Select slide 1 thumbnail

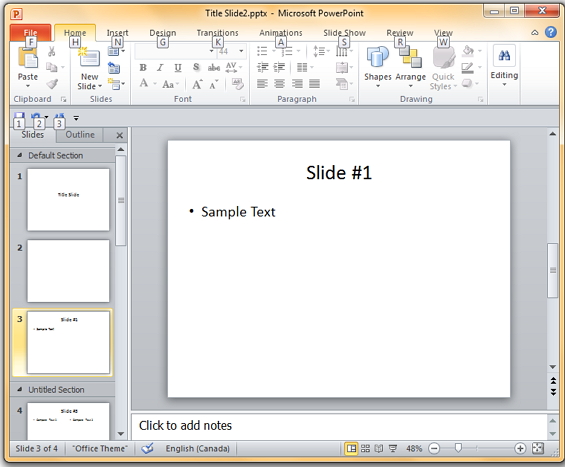click(x=68, y=200)
